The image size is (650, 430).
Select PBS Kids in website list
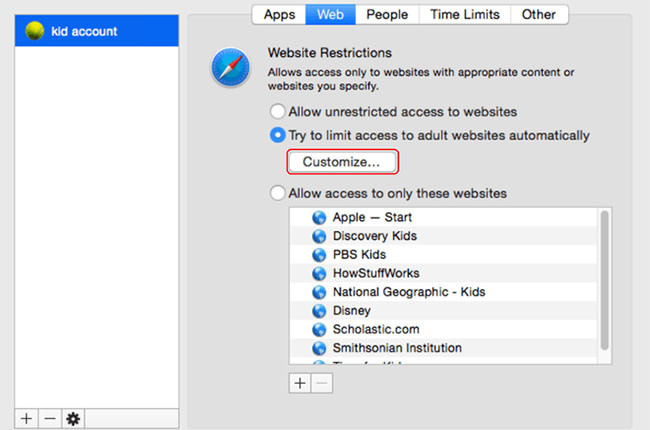click(x=361, y=255)
